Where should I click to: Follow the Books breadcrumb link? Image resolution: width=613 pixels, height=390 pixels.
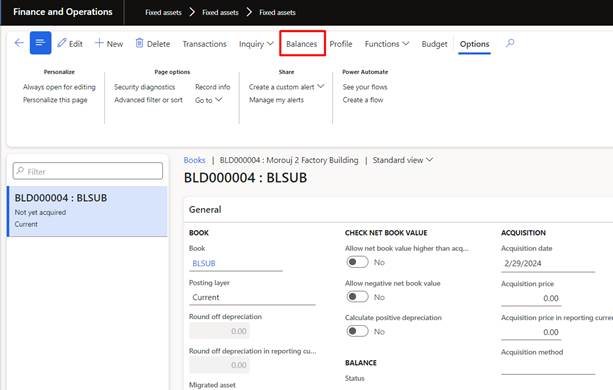coord(194,160)
